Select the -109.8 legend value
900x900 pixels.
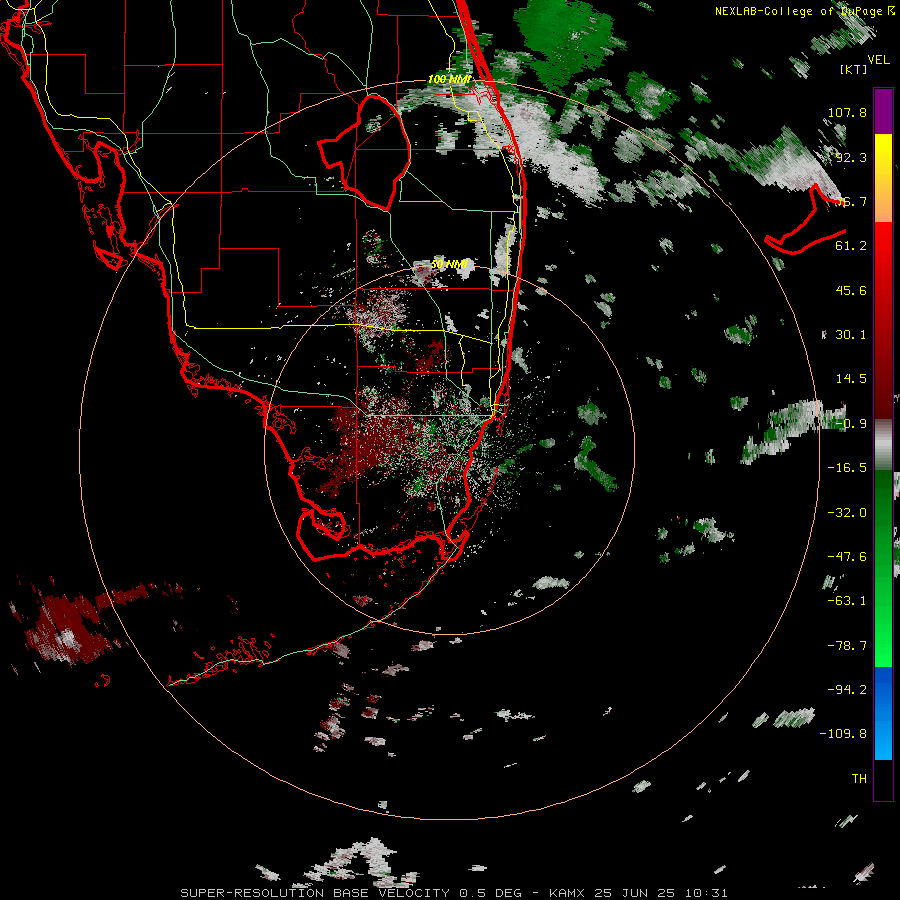pyautogui.click(x=843, y=734)
